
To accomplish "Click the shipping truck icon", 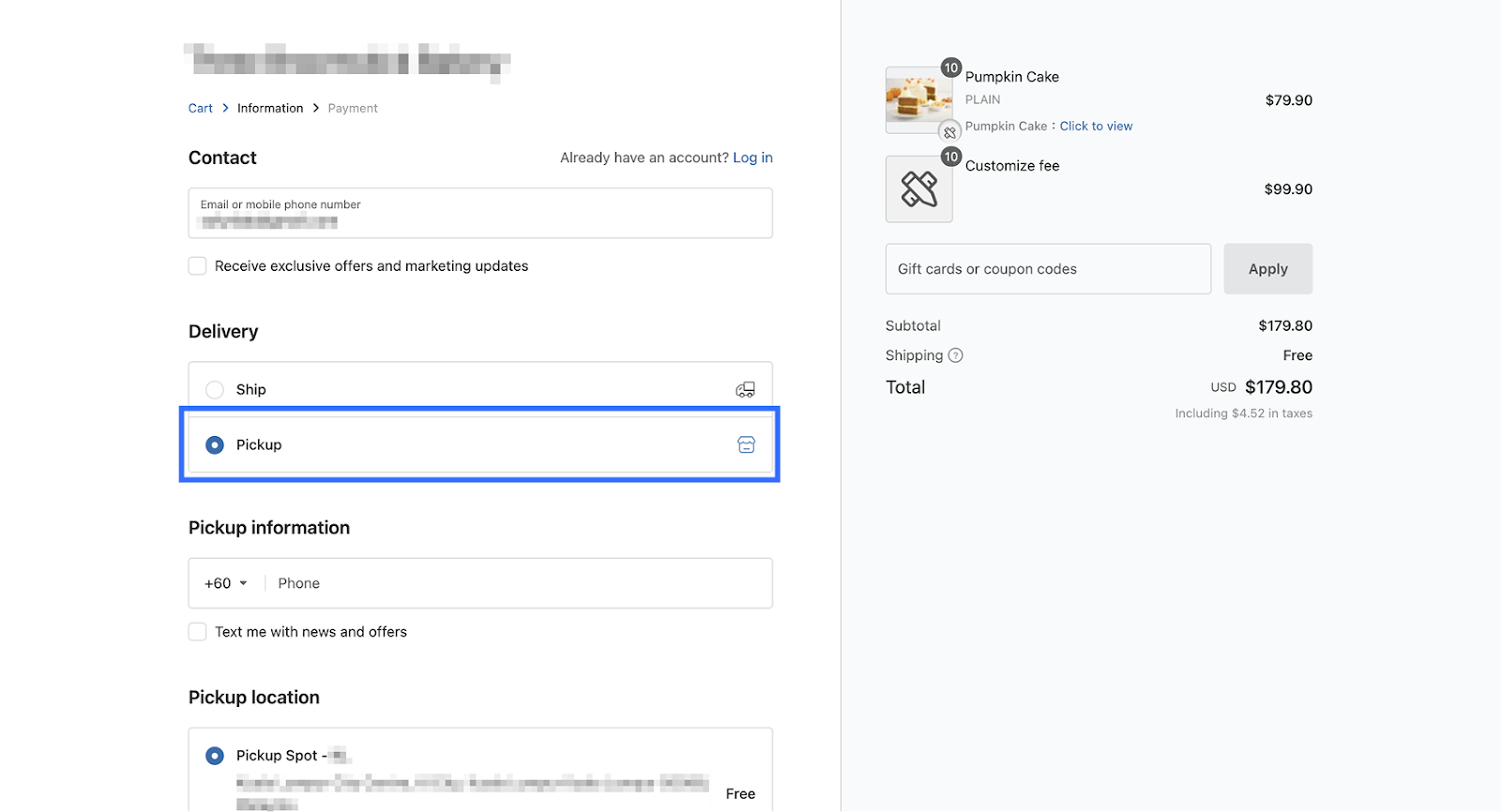I will tap(745, 390).
